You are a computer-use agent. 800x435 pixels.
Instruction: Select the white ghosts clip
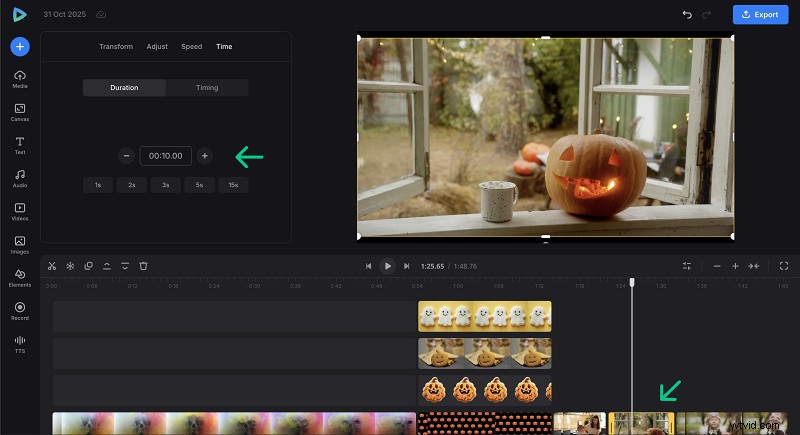click(485, 316)
